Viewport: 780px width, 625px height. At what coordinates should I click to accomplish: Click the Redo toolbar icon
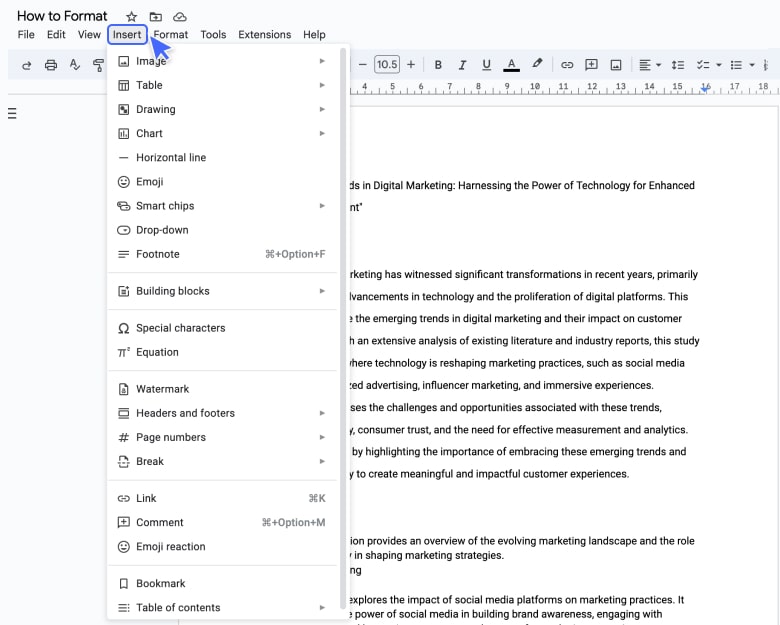click(26, 65)
